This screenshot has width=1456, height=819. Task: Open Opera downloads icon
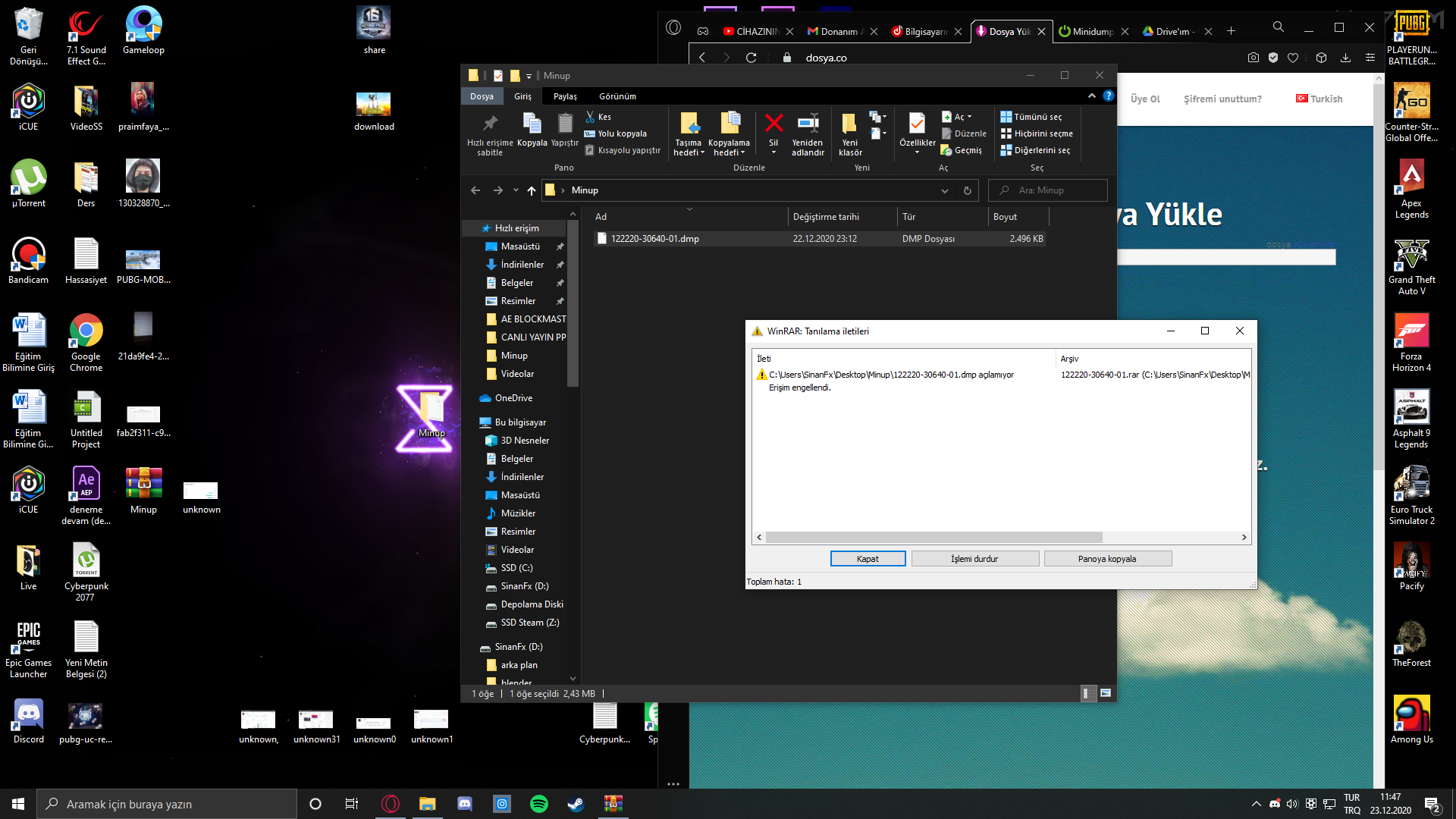pos(1345,58)
